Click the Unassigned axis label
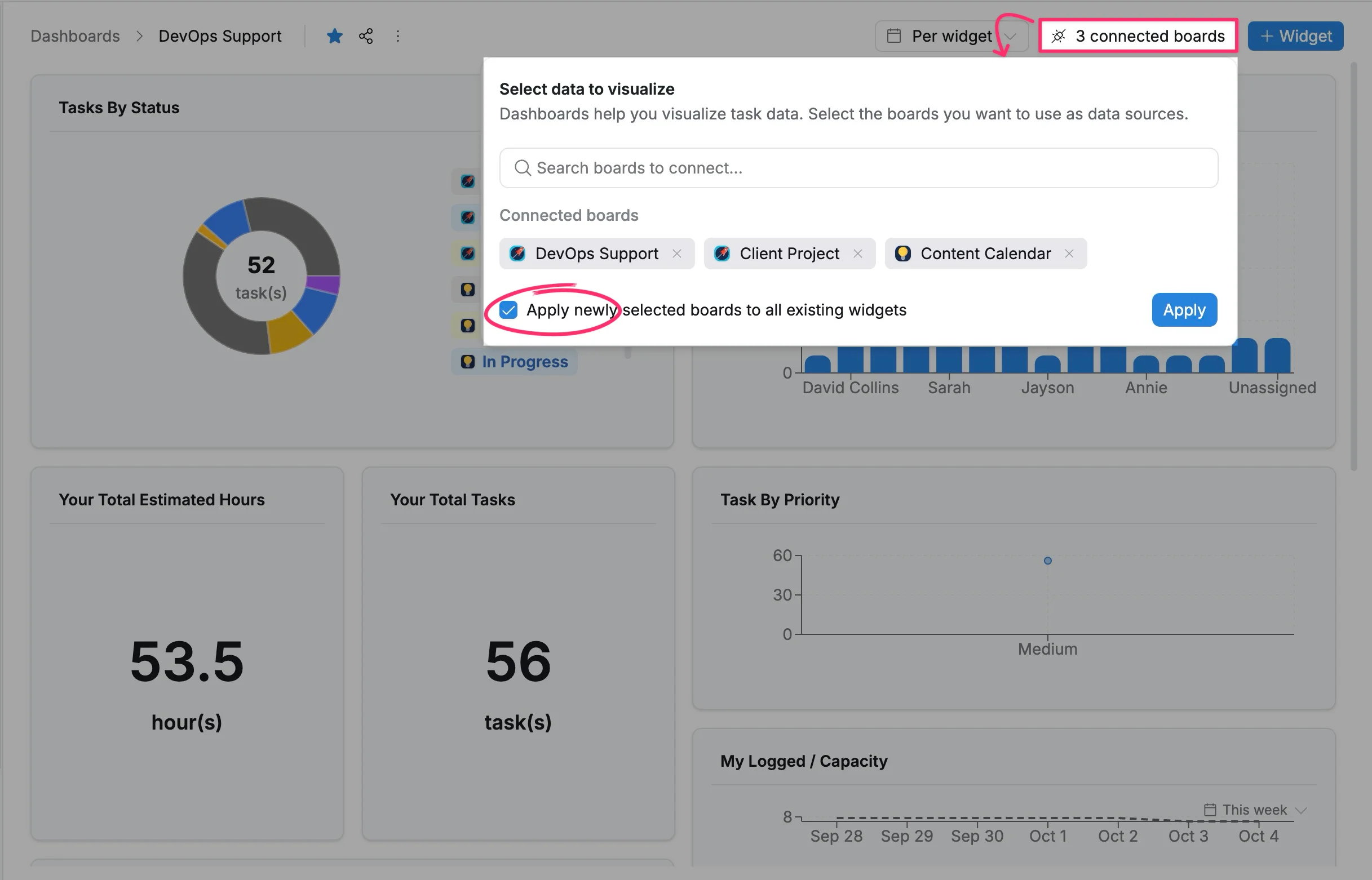 pos(1272,388)
